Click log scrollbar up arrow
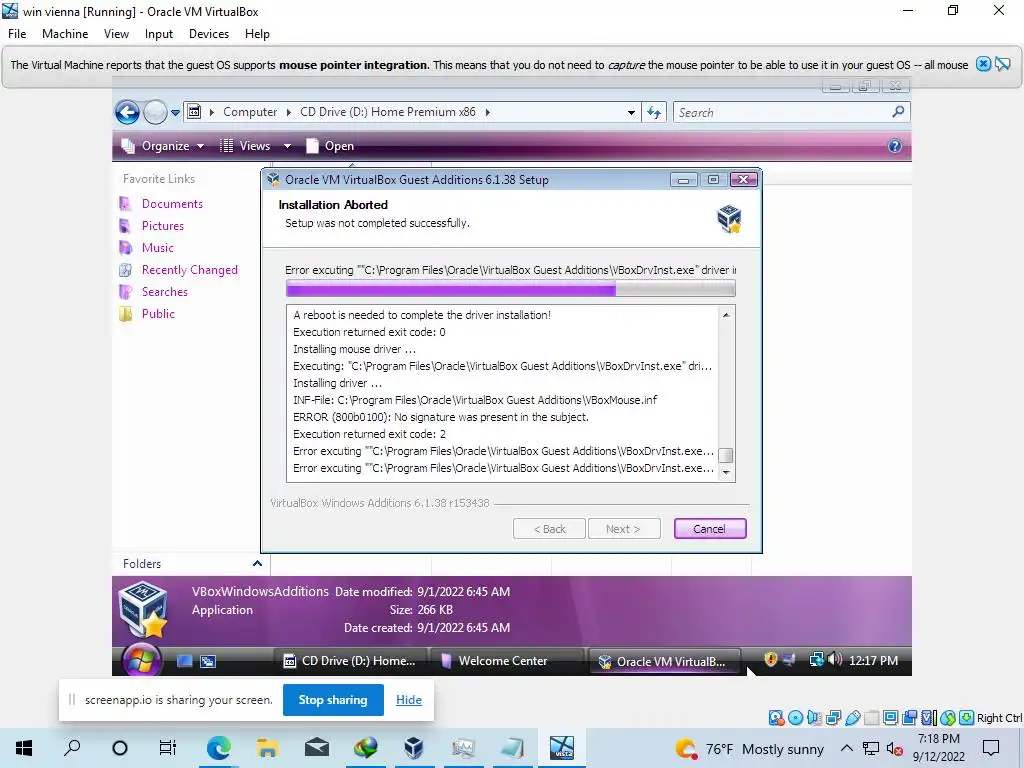Viewport: 1024px width, 768px height. pos(726,315)
